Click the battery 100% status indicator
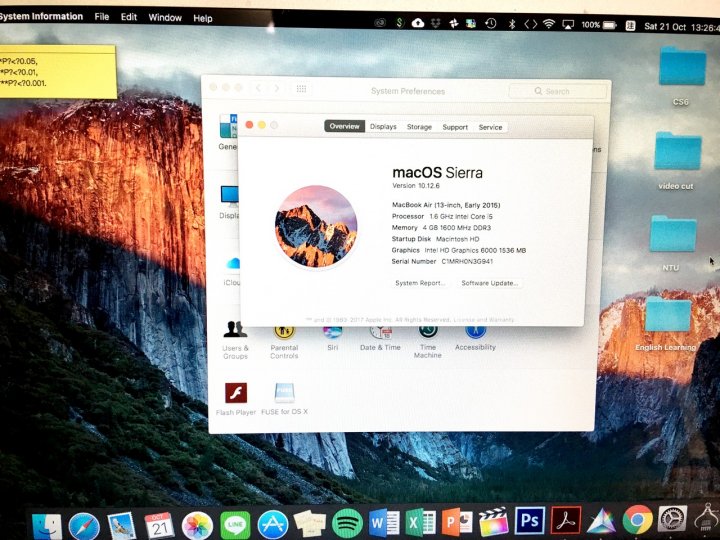Screen dimensions: 720x540 tap(599, 25)
